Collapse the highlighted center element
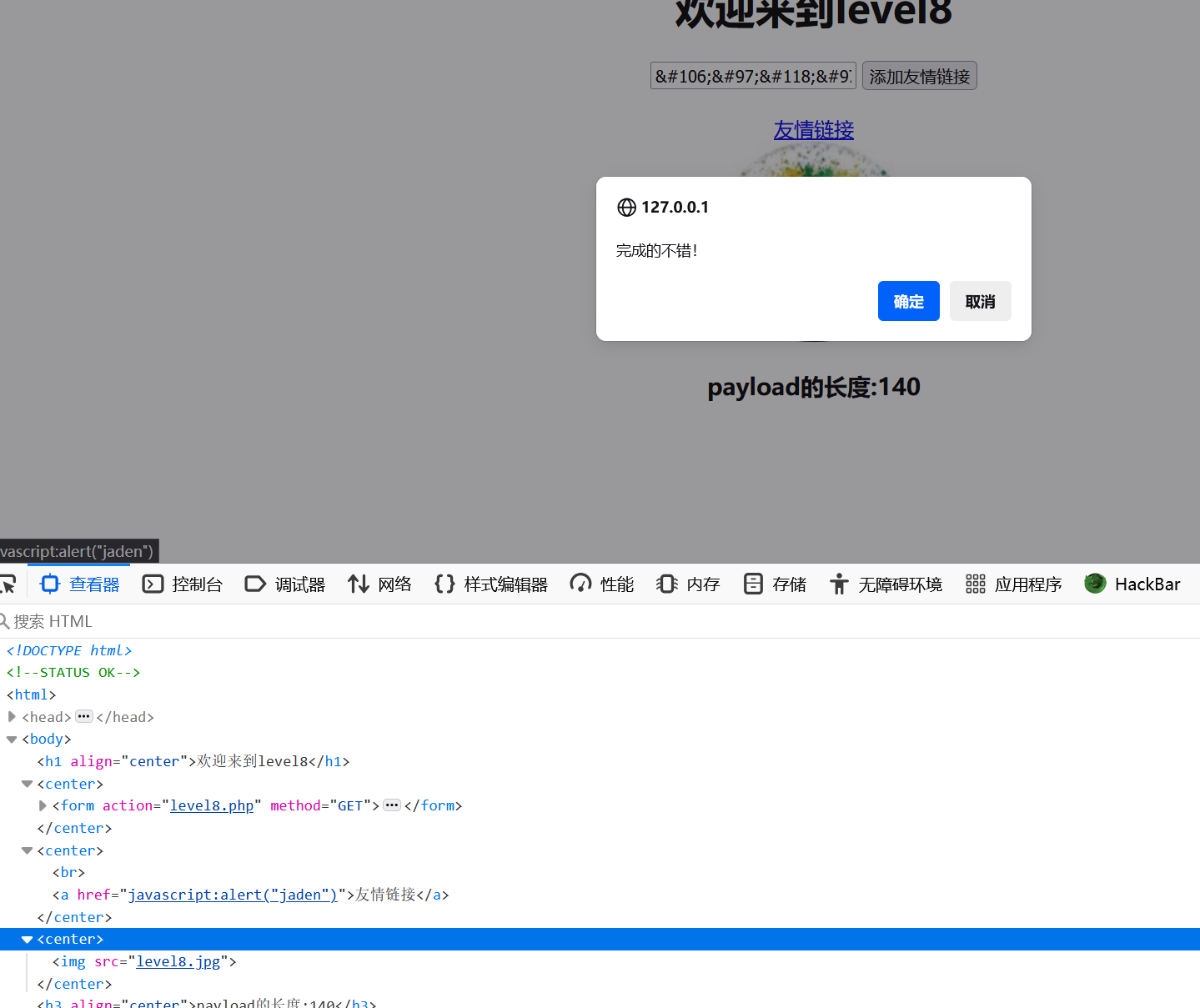 27,939
